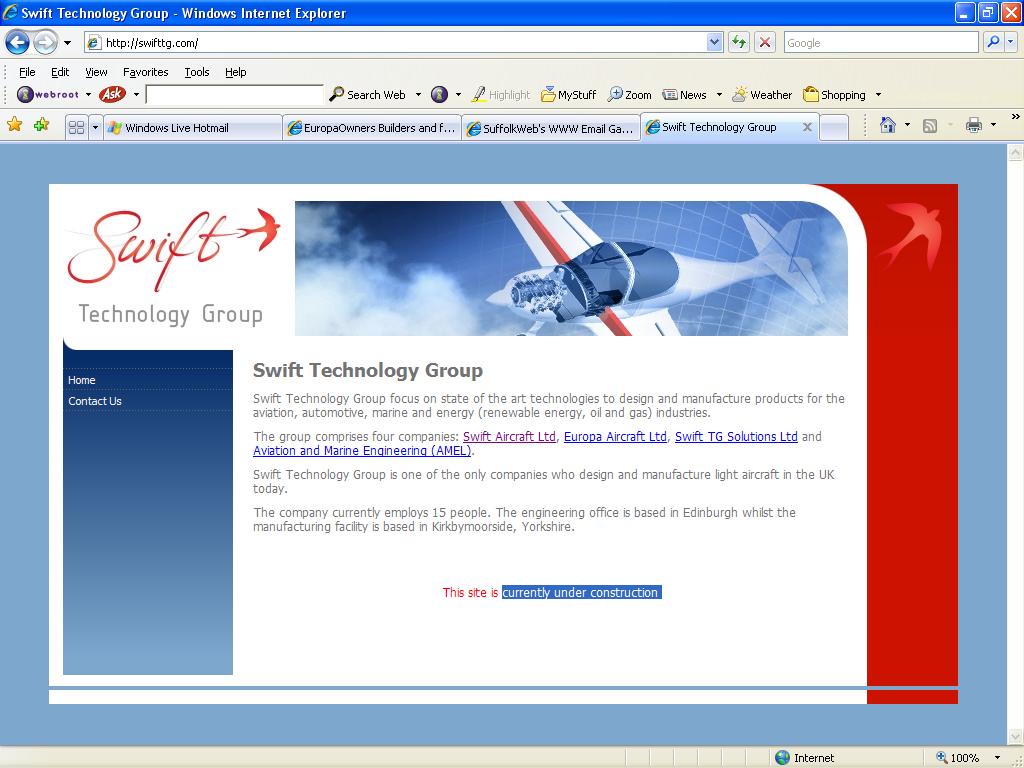Click the Home page icon
This screenshot has height=768, width=1024.
point(887,125)
